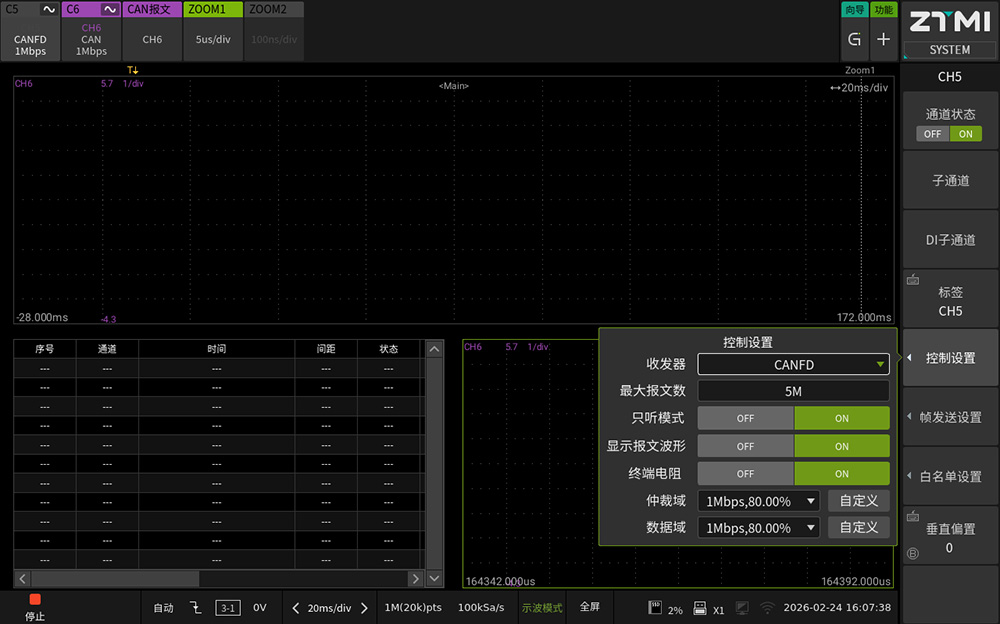1000x624 pixels.
Task: Open 帧发送设置 menu item
Action: (x=950, y=417)
